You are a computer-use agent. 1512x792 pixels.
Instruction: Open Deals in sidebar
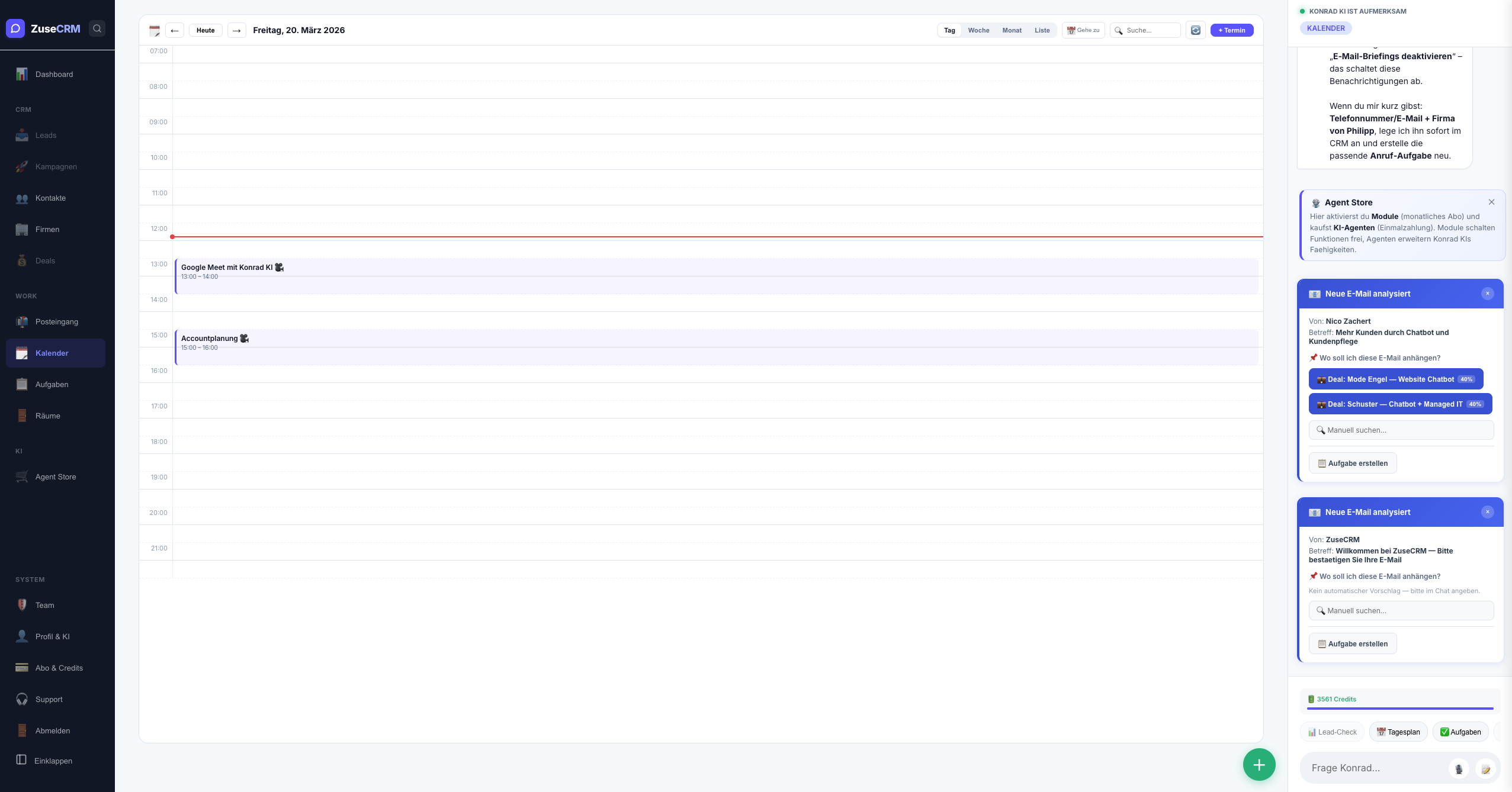[x=56, y=260]
